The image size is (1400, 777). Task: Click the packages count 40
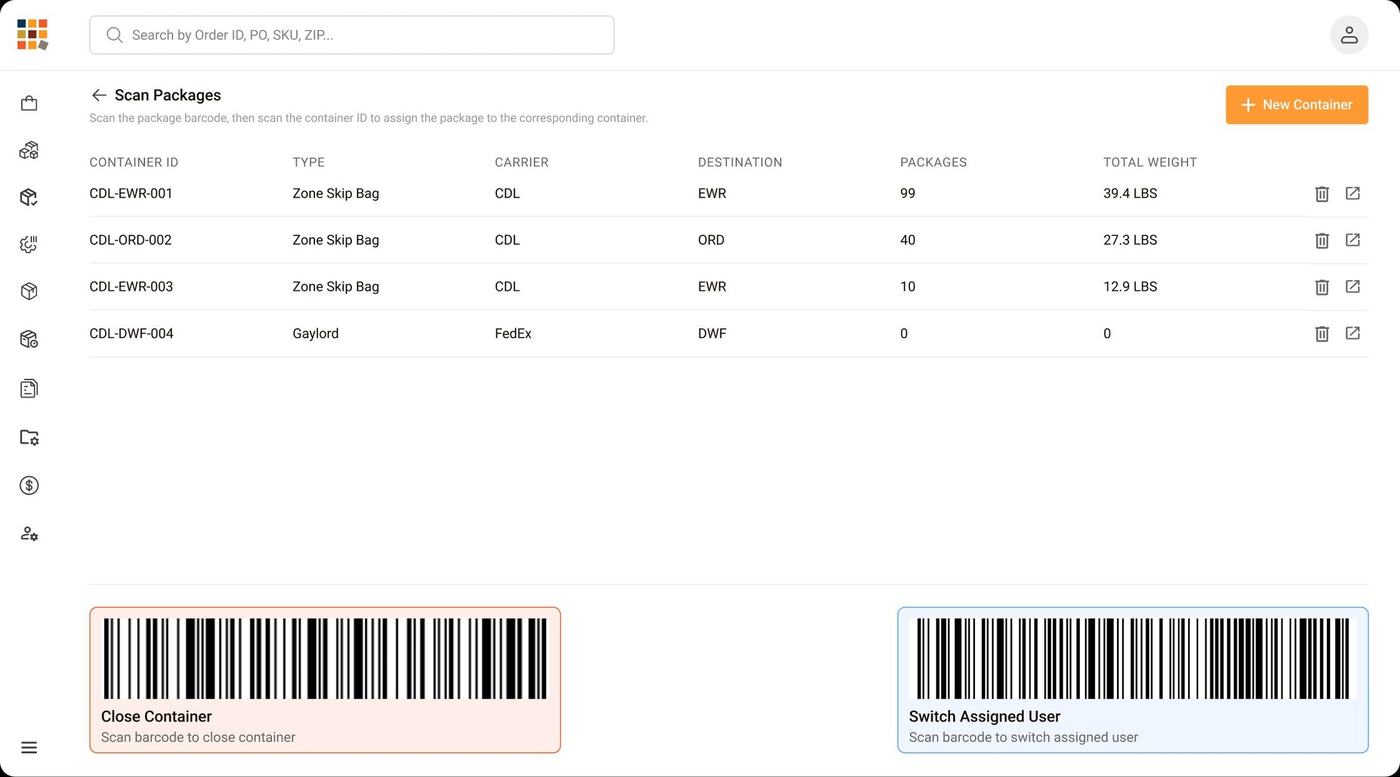point(908,240)
